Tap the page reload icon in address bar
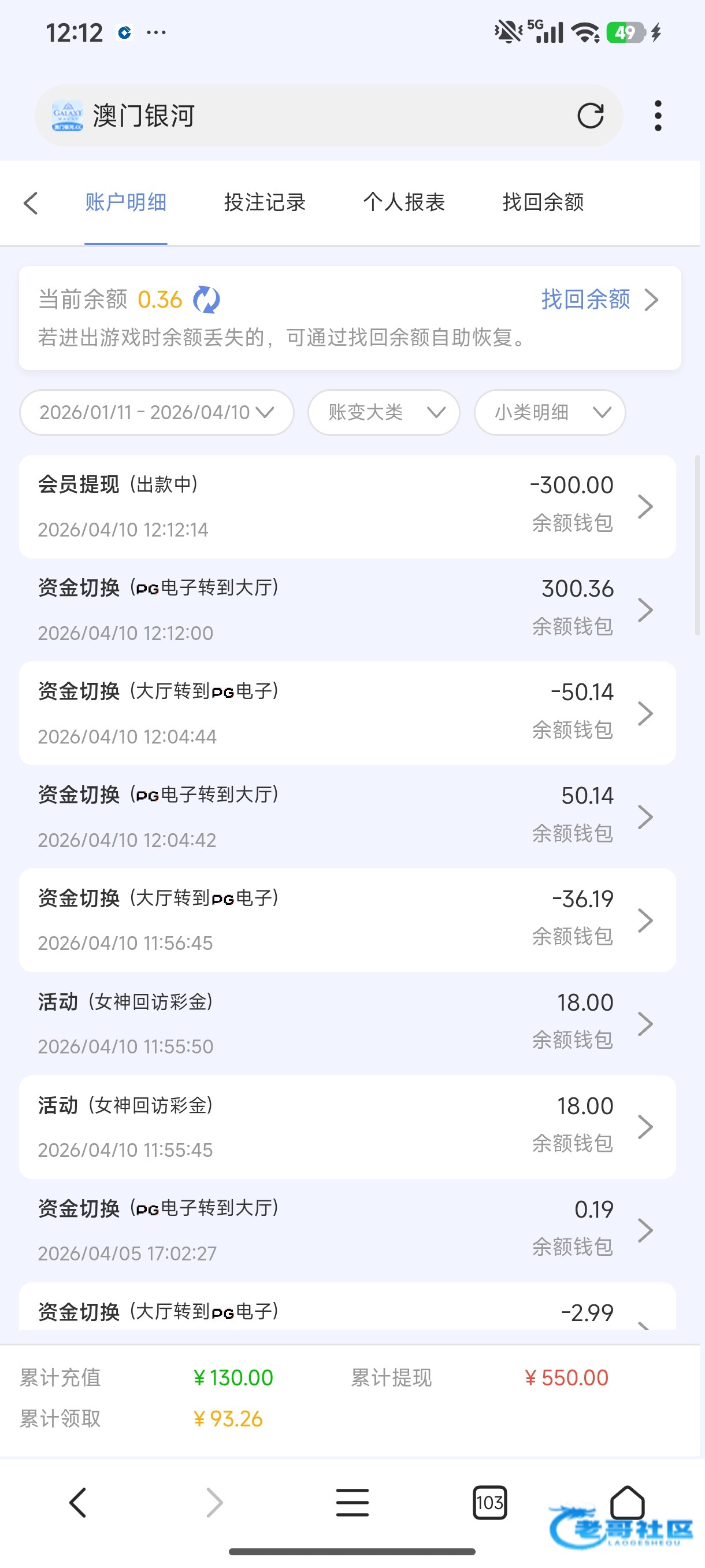The width and height of the screenshot is (705, 1568). click(590, 116)
